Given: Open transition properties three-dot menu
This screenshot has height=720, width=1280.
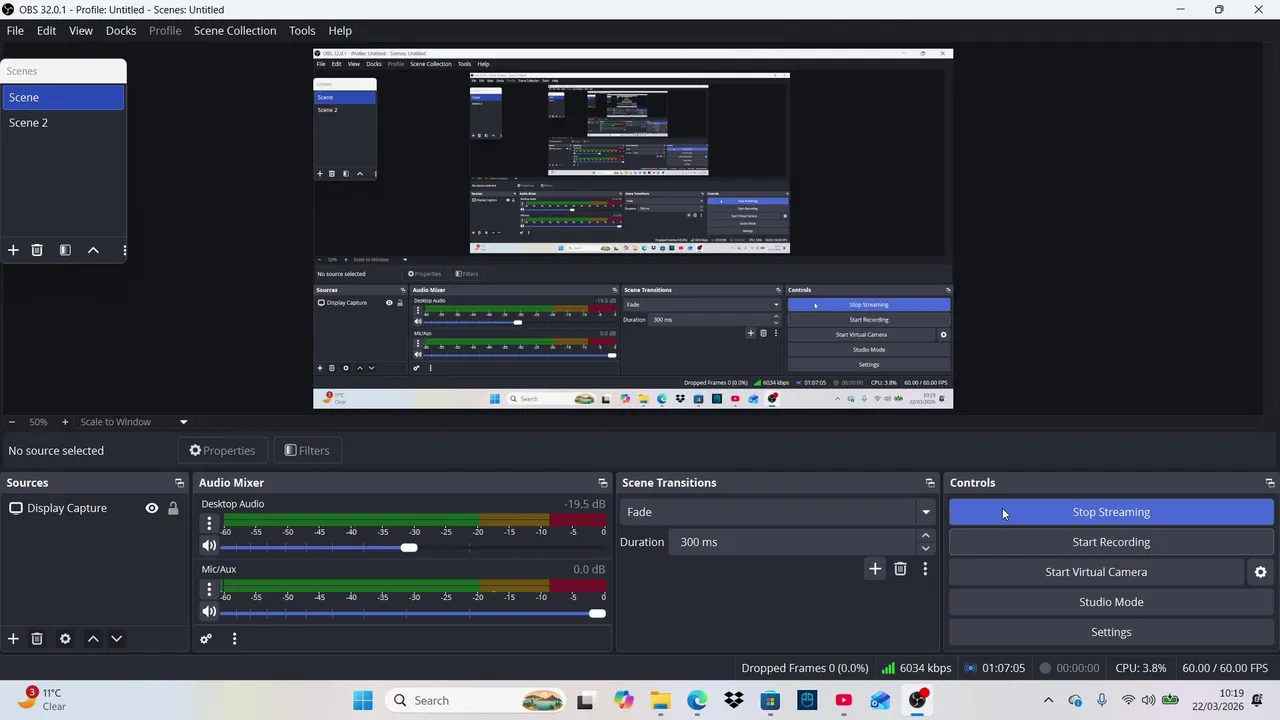Looking at the screenshot, I should click(925, 569).
